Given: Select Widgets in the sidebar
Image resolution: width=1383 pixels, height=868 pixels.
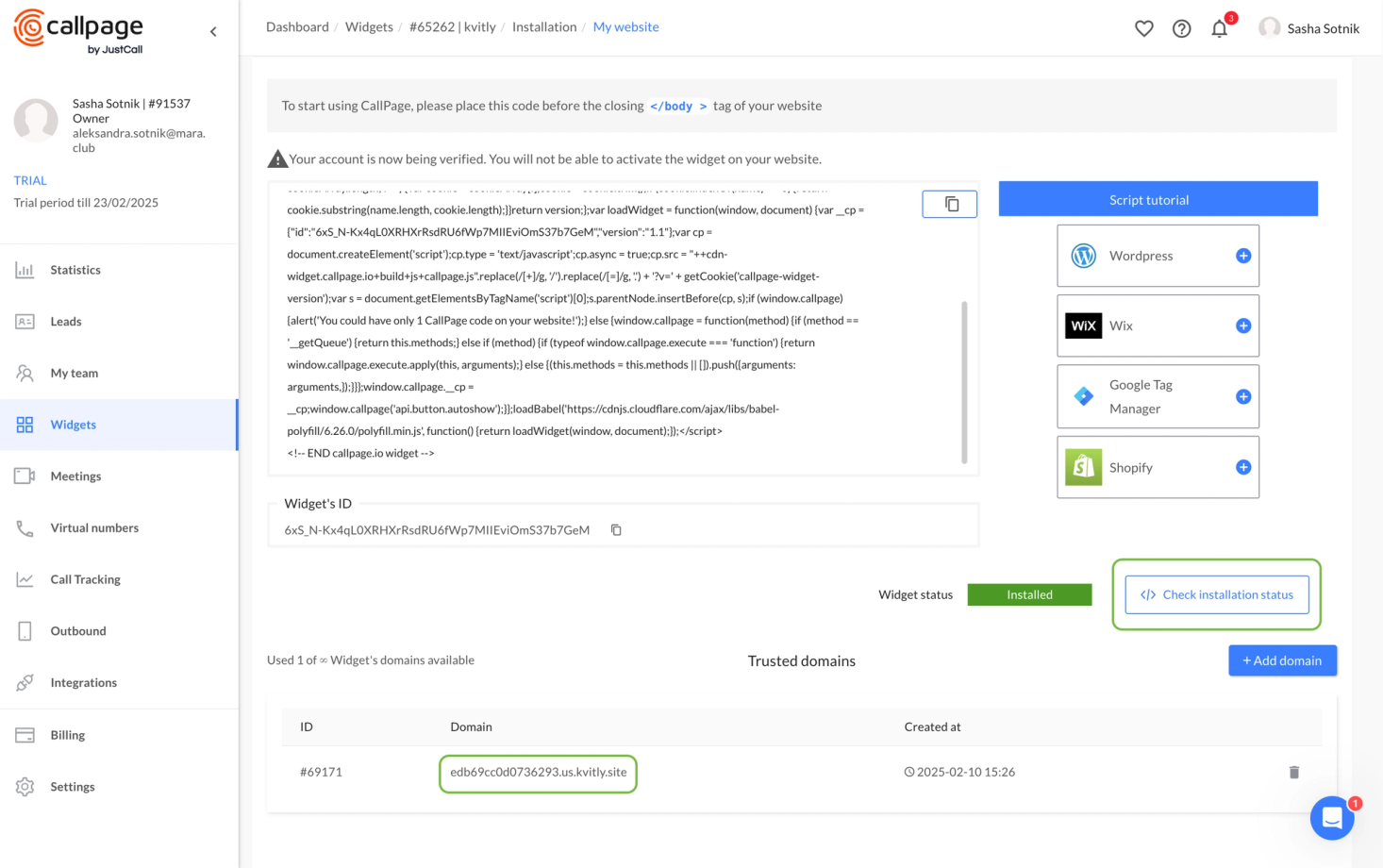Looking at the screenshot, I should click(119, 425).
